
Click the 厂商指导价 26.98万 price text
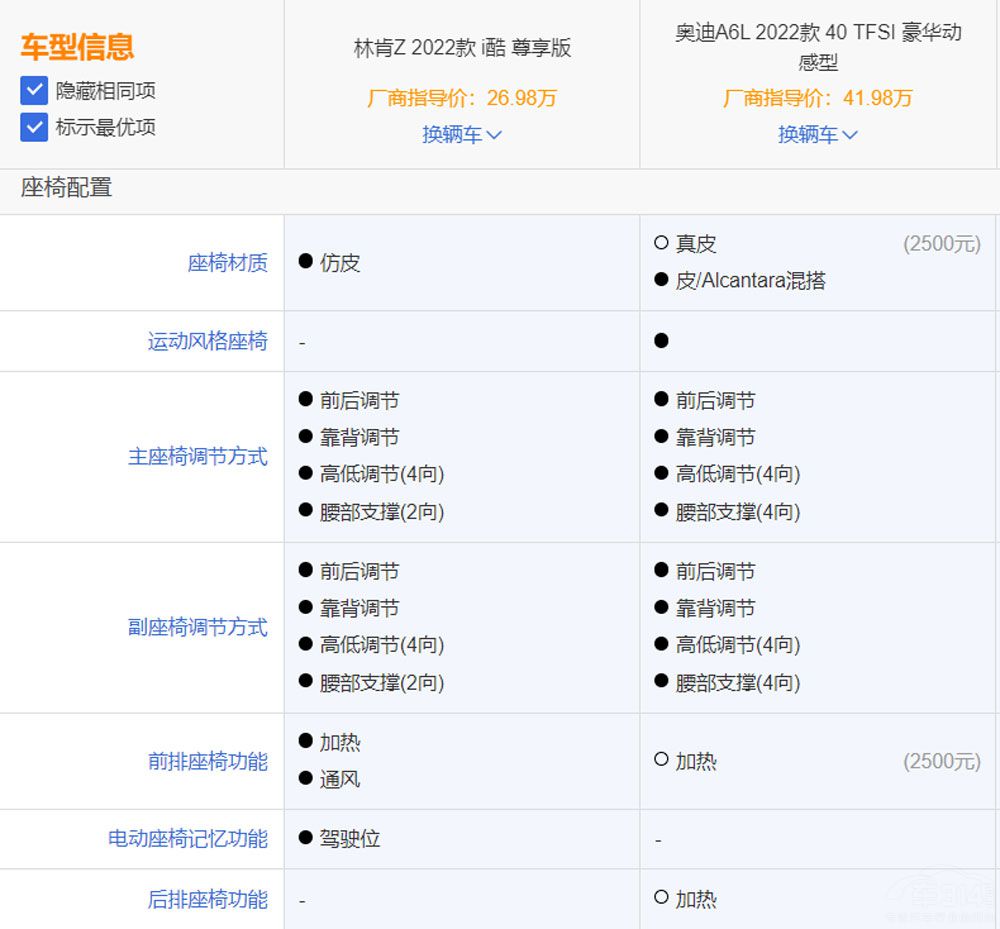(x=462, y=98)
